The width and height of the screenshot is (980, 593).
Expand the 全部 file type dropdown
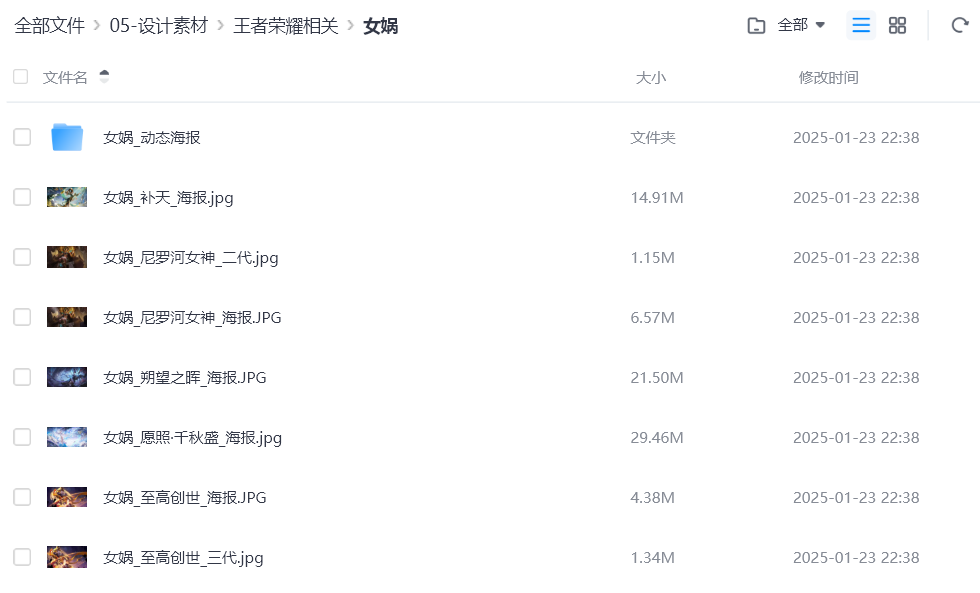(x=802, y=26)
